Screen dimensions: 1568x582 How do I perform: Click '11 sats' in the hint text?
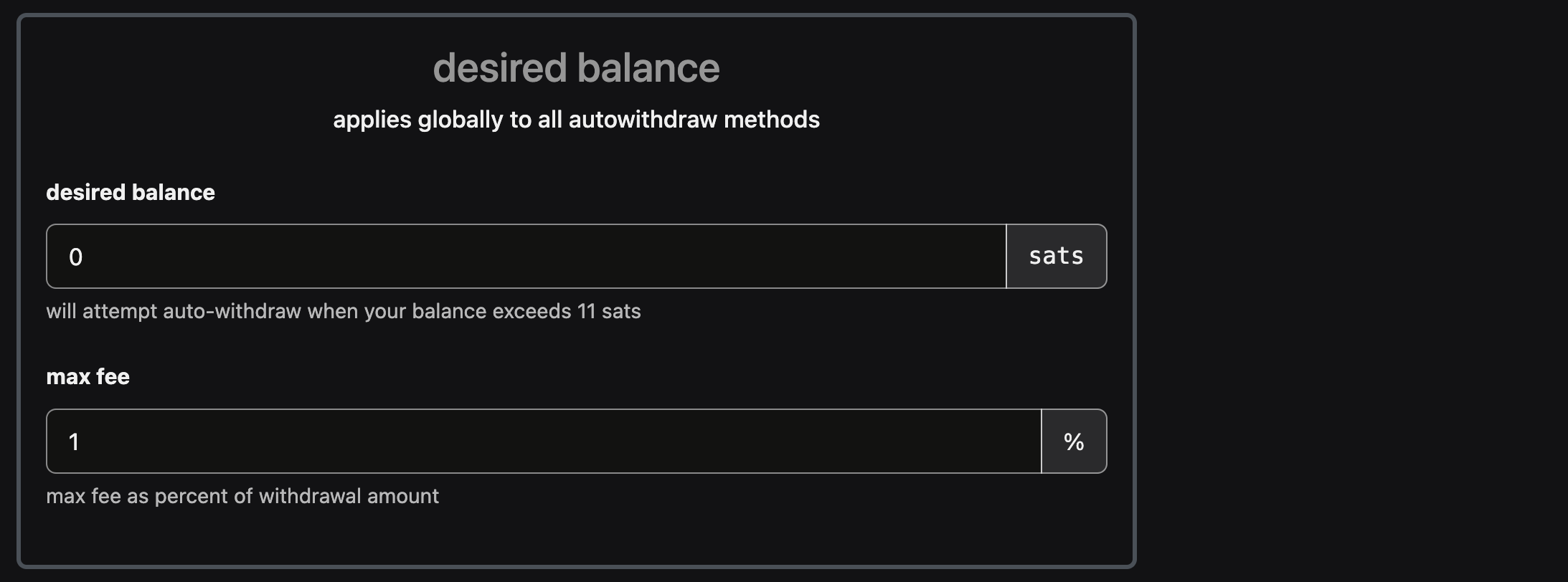pyautogui.click(x=608, y=312)
